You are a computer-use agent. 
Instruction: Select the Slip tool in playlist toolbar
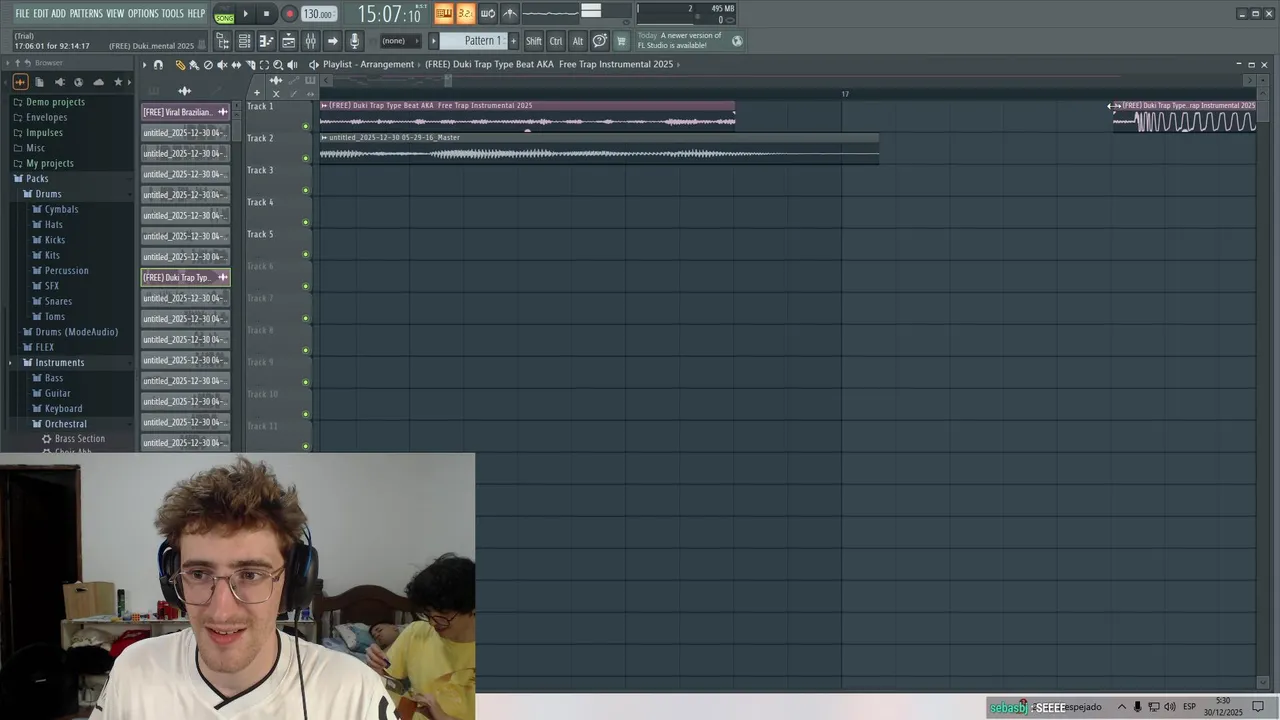click(x=236, y=65)
